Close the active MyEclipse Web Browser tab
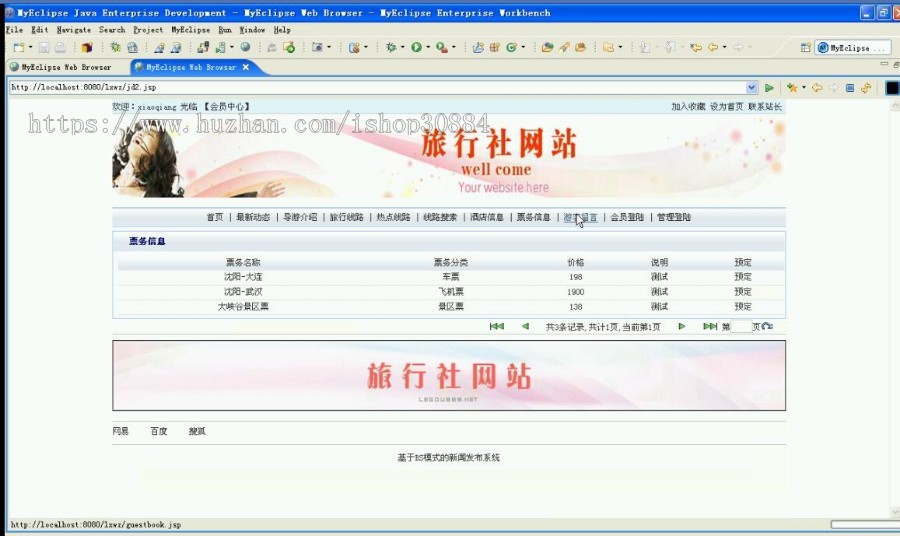This screenshot has height=536, width=900. [246, 67]
